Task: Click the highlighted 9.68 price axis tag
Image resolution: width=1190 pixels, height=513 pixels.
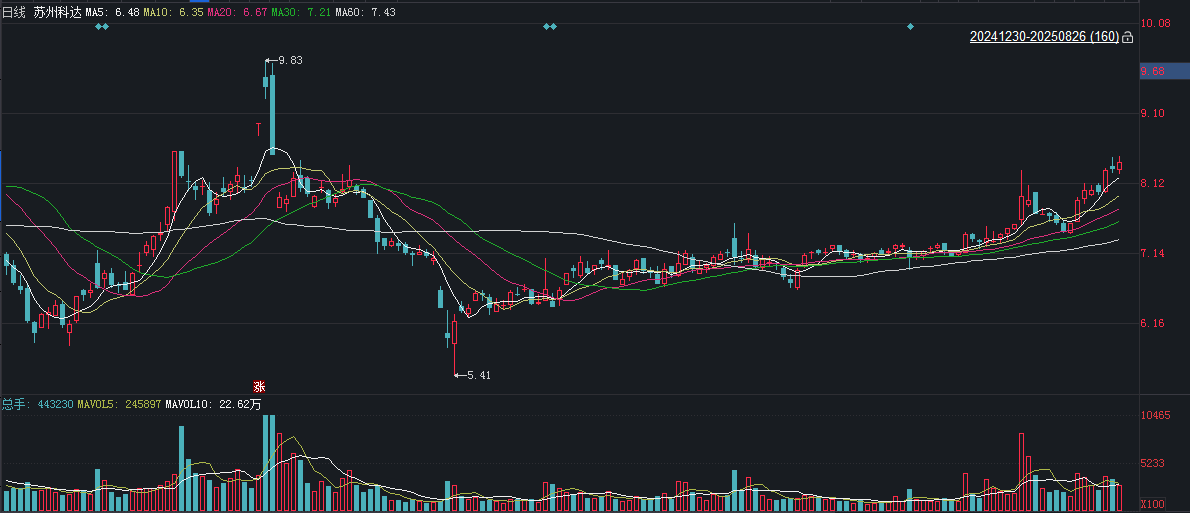Action: coord(1165,72)
